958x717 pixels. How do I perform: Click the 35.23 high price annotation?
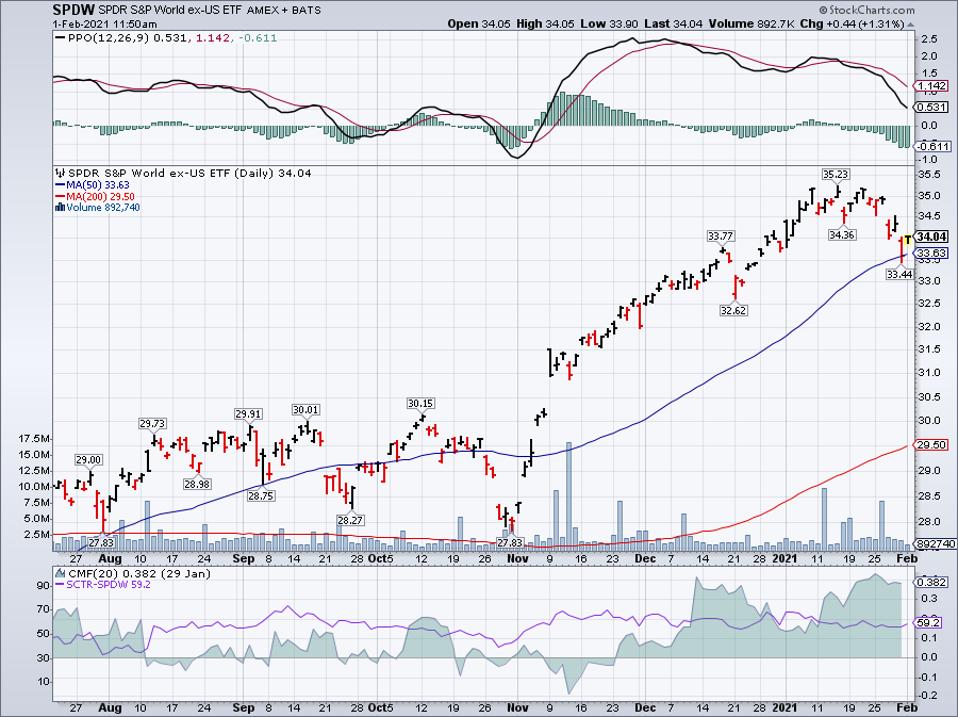coord(835,174)
